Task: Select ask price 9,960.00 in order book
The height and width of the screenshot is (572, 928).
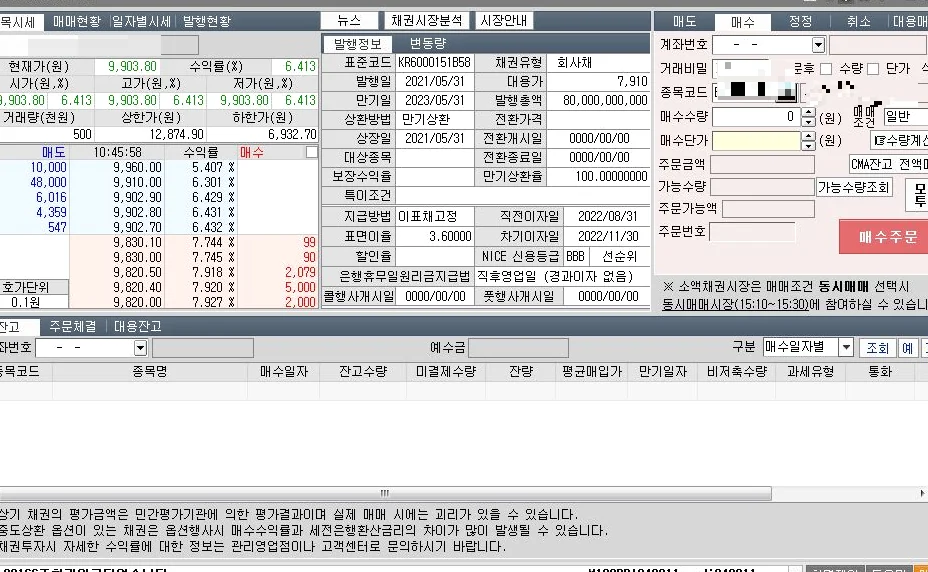Action: 137,168
